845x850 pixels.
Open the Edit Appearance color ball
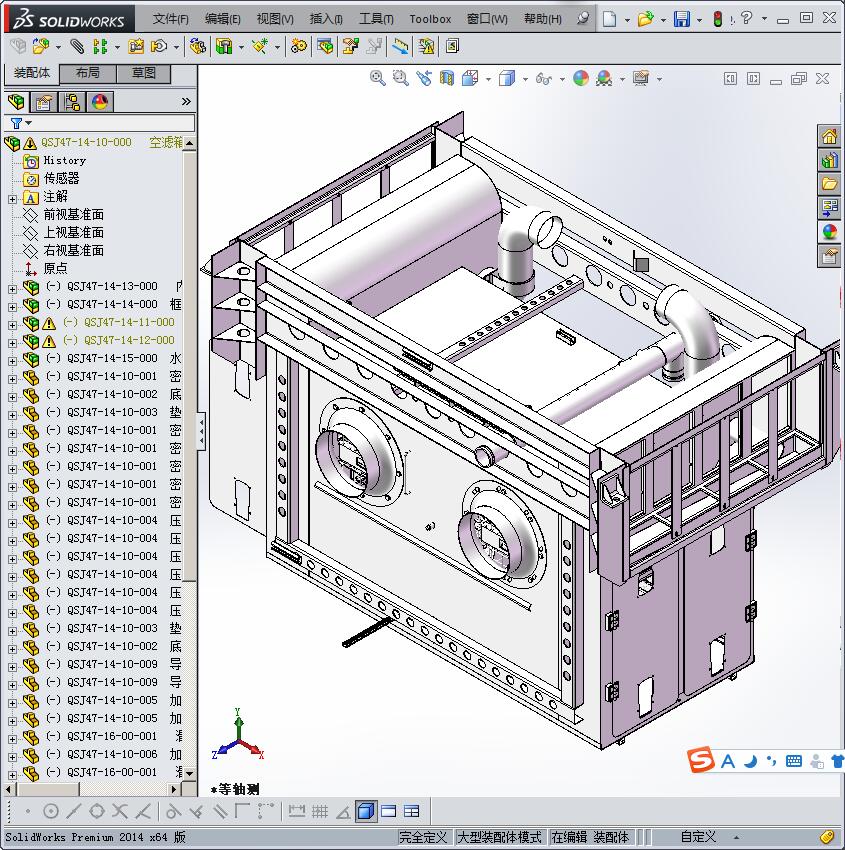581,78
